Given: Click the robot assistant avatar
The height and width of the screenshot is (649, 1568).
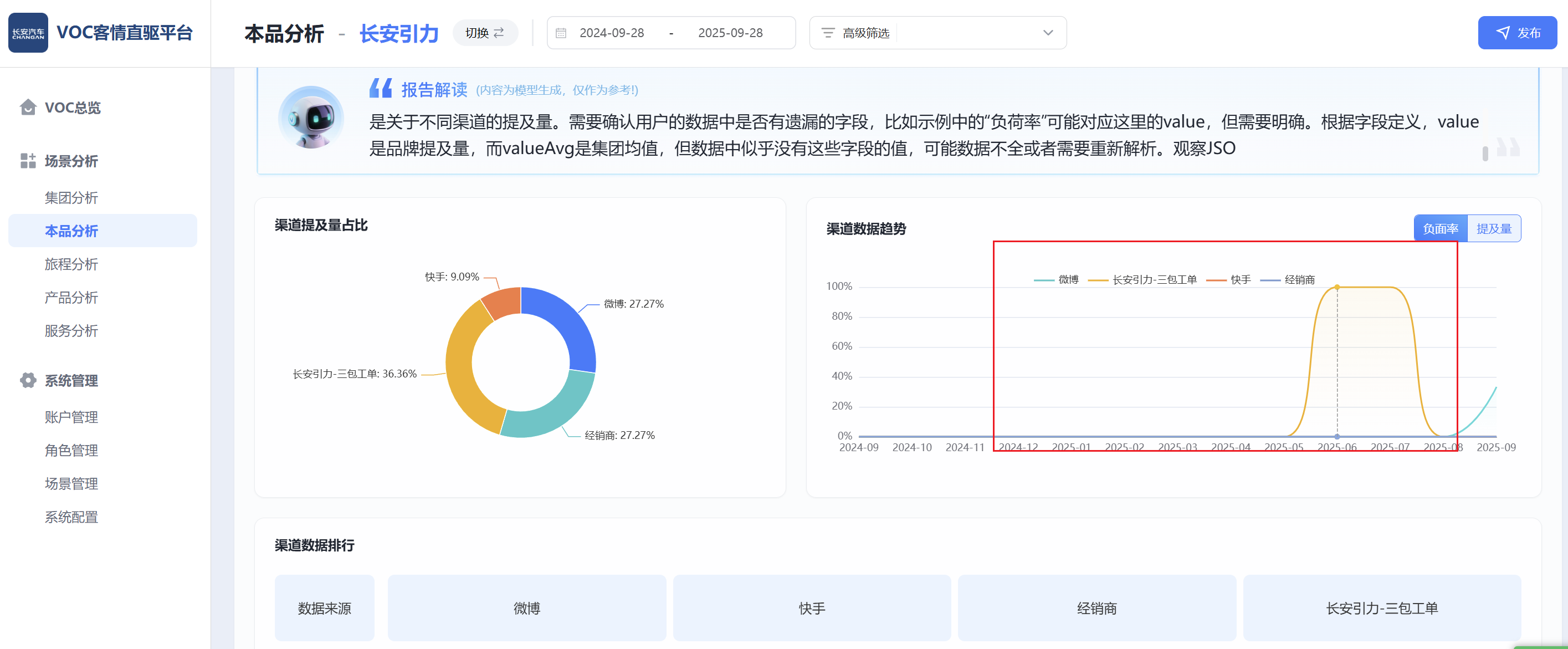Looking at the screenshot, I should (x=311, y=118).
